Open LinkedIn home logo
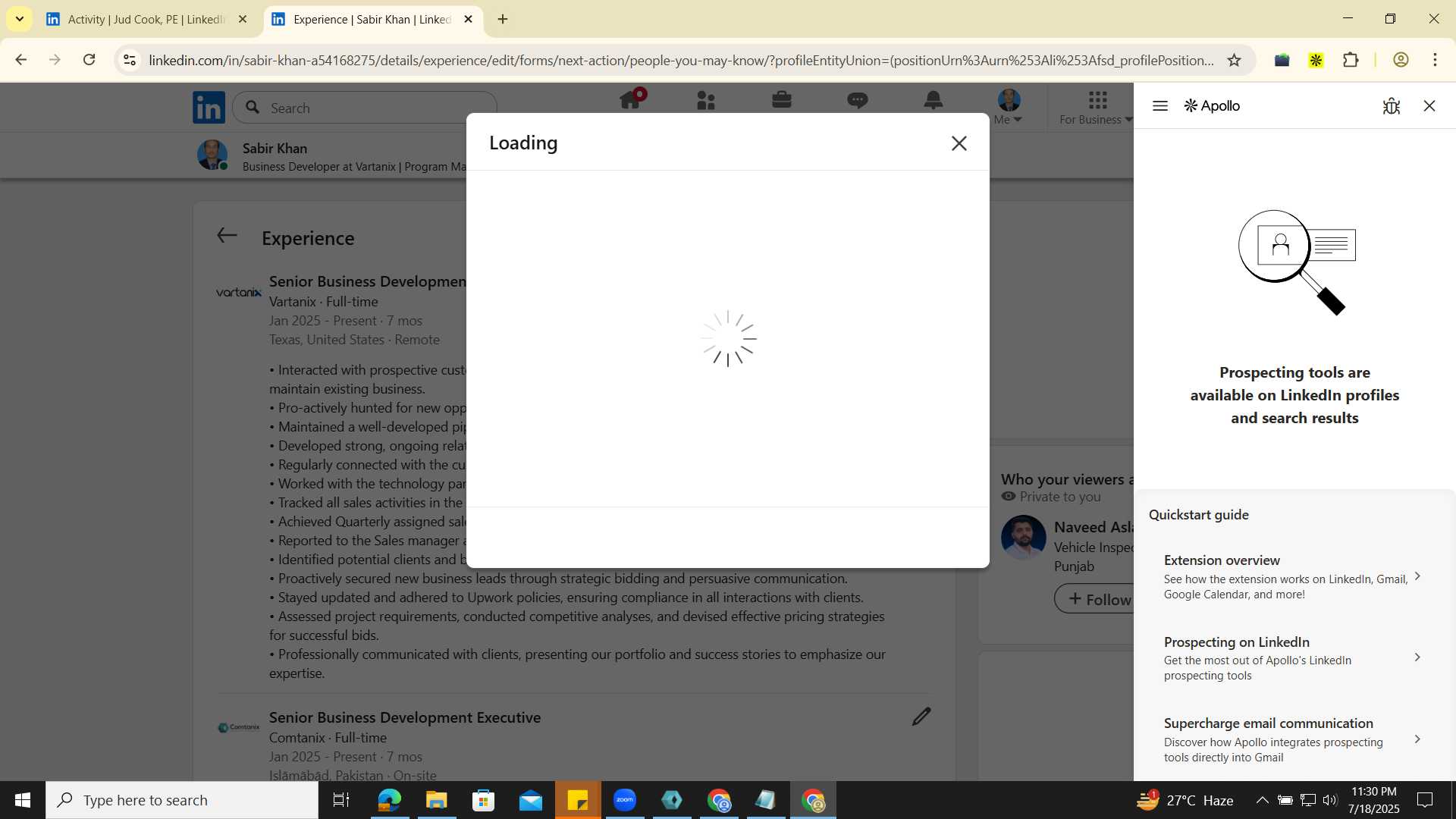This screenshot has width=1456, height=819. click(x=209, y=108)
